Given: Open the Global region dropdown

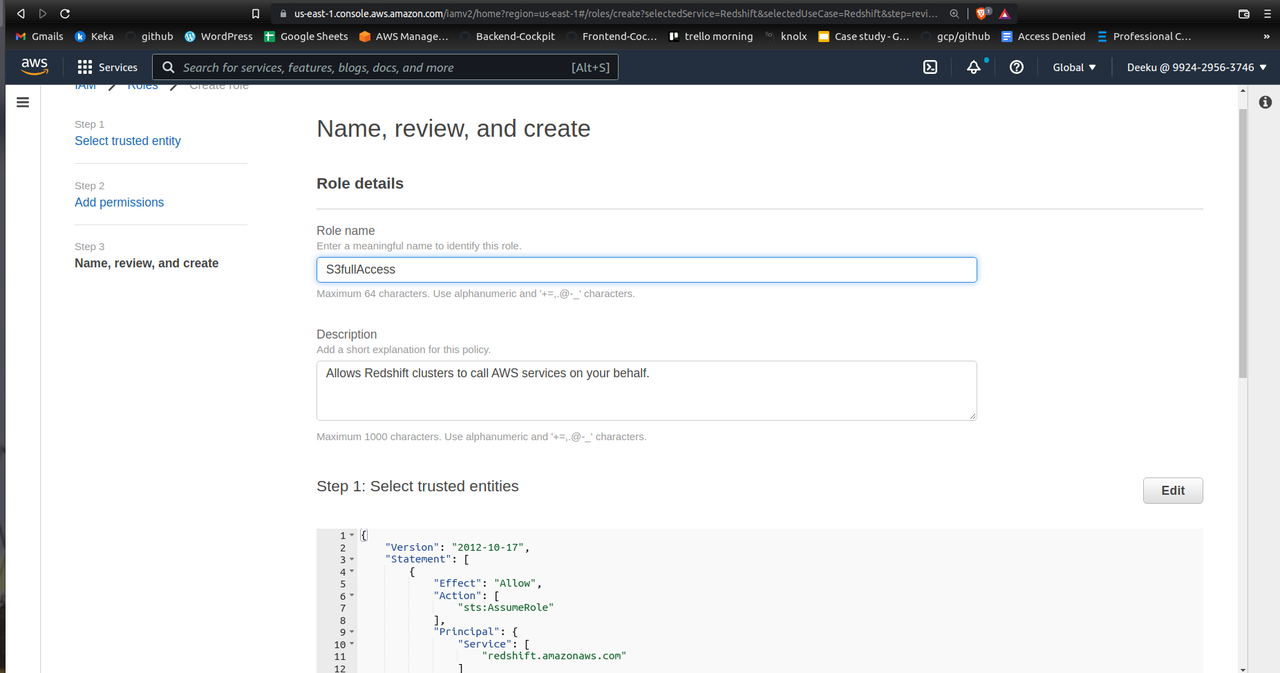Looking at the screenshot, I should (x=1074, y=67).
